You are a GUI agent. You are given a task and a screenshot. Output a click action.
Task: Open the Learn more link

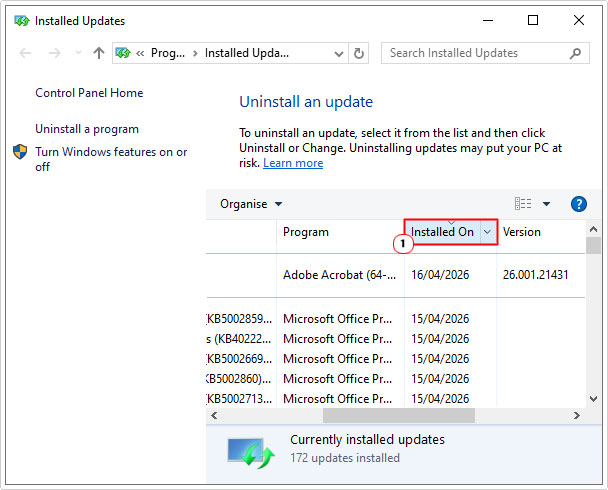point(293,163)
